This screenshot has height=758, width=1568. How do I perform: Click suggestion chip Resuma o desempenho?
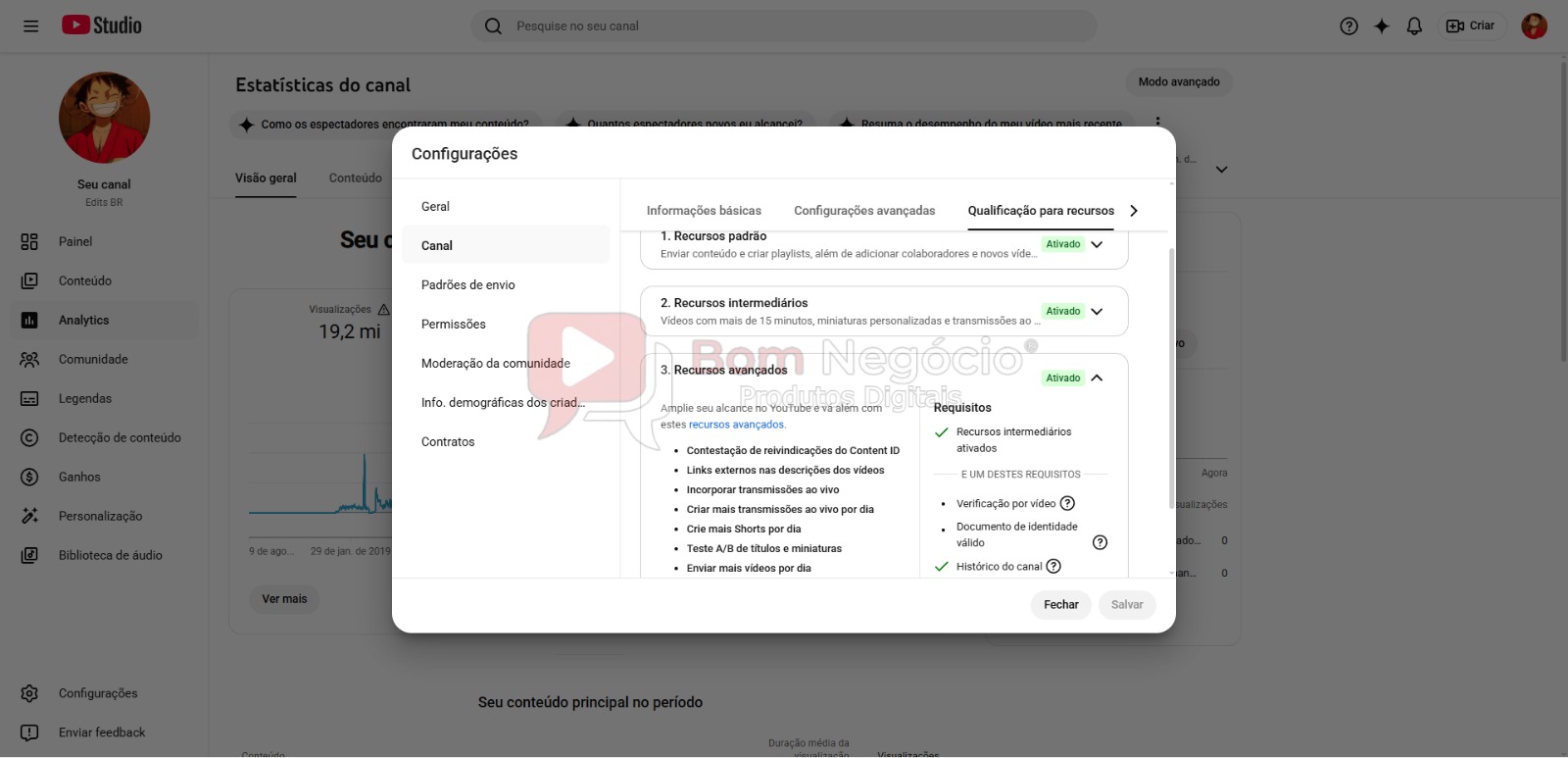coord(981,124)
